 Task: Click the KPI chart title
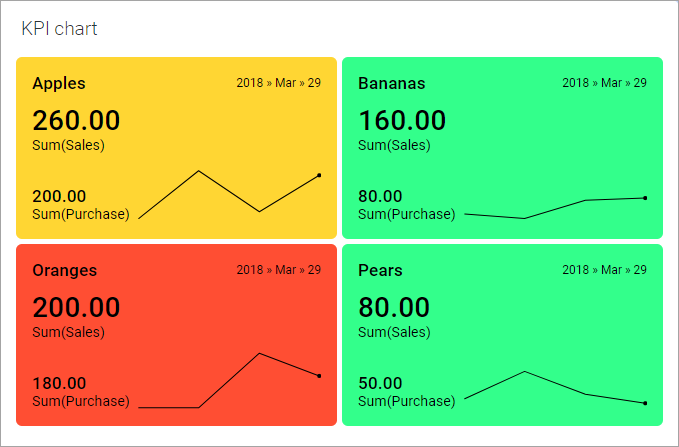tap(59, 29)
